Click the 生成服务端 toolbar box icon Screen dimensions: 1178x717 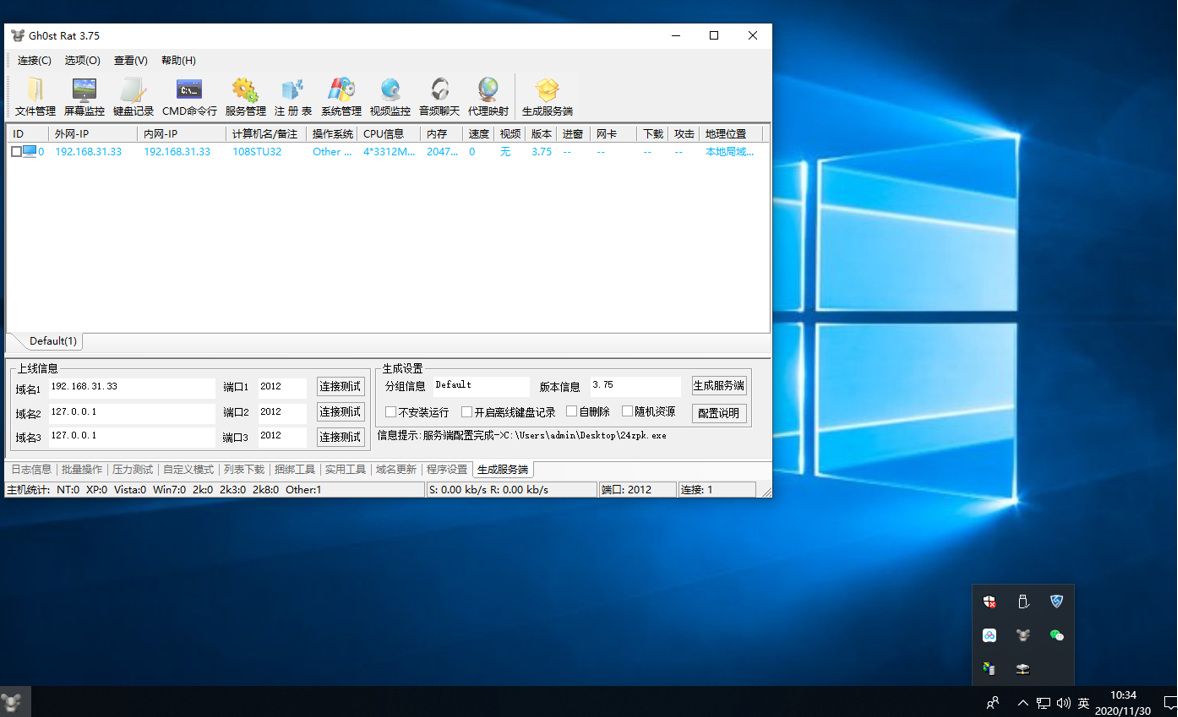point(547,96)
